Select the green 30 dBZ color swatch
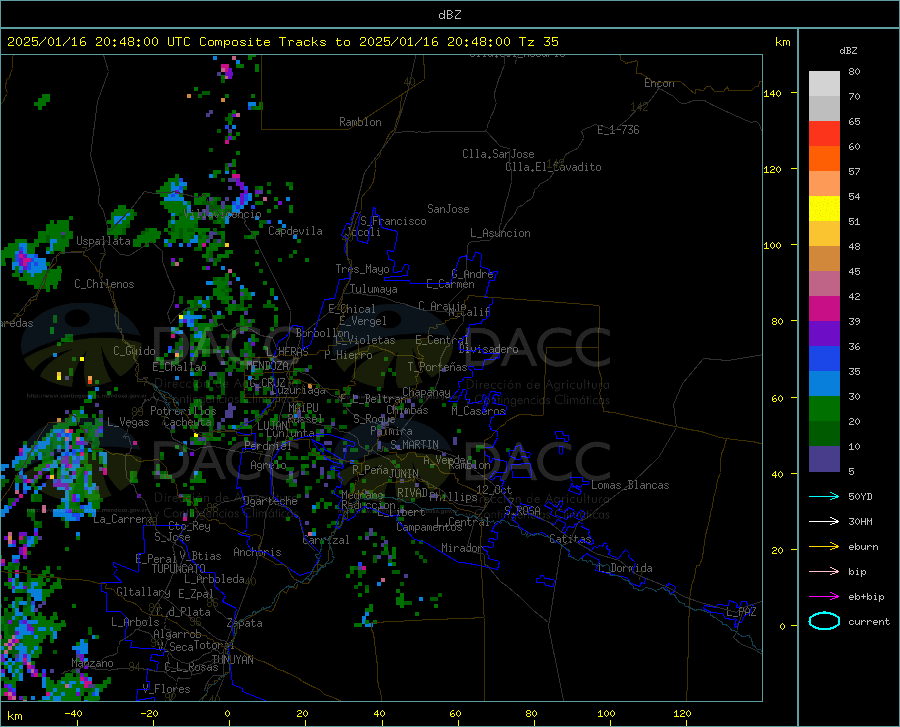 point(824,409)
